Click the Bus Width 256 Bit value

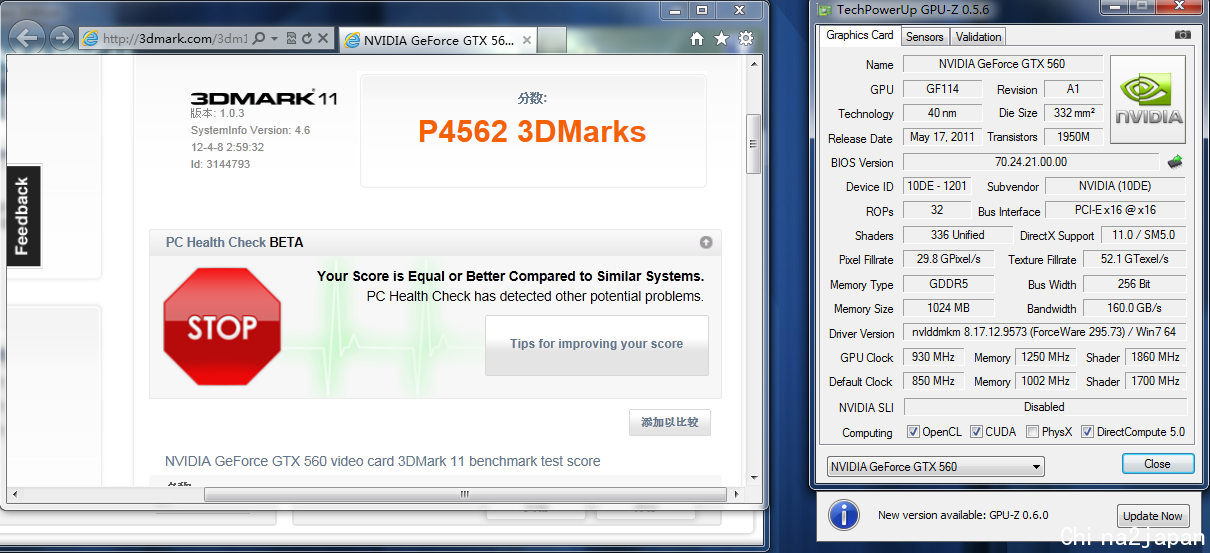tap(1134, 284)
